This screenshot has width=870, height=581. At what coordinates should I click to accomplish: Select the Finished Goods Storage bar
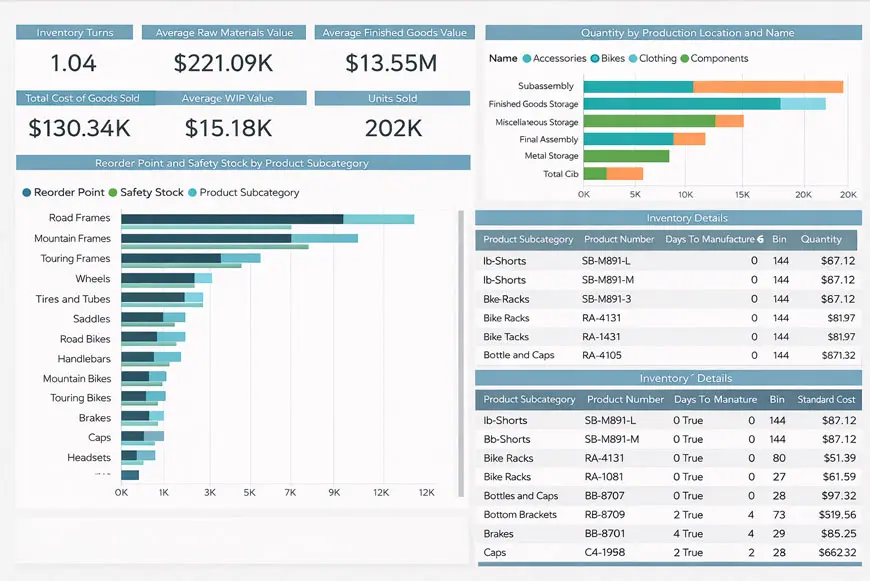[x=680, y=104]
